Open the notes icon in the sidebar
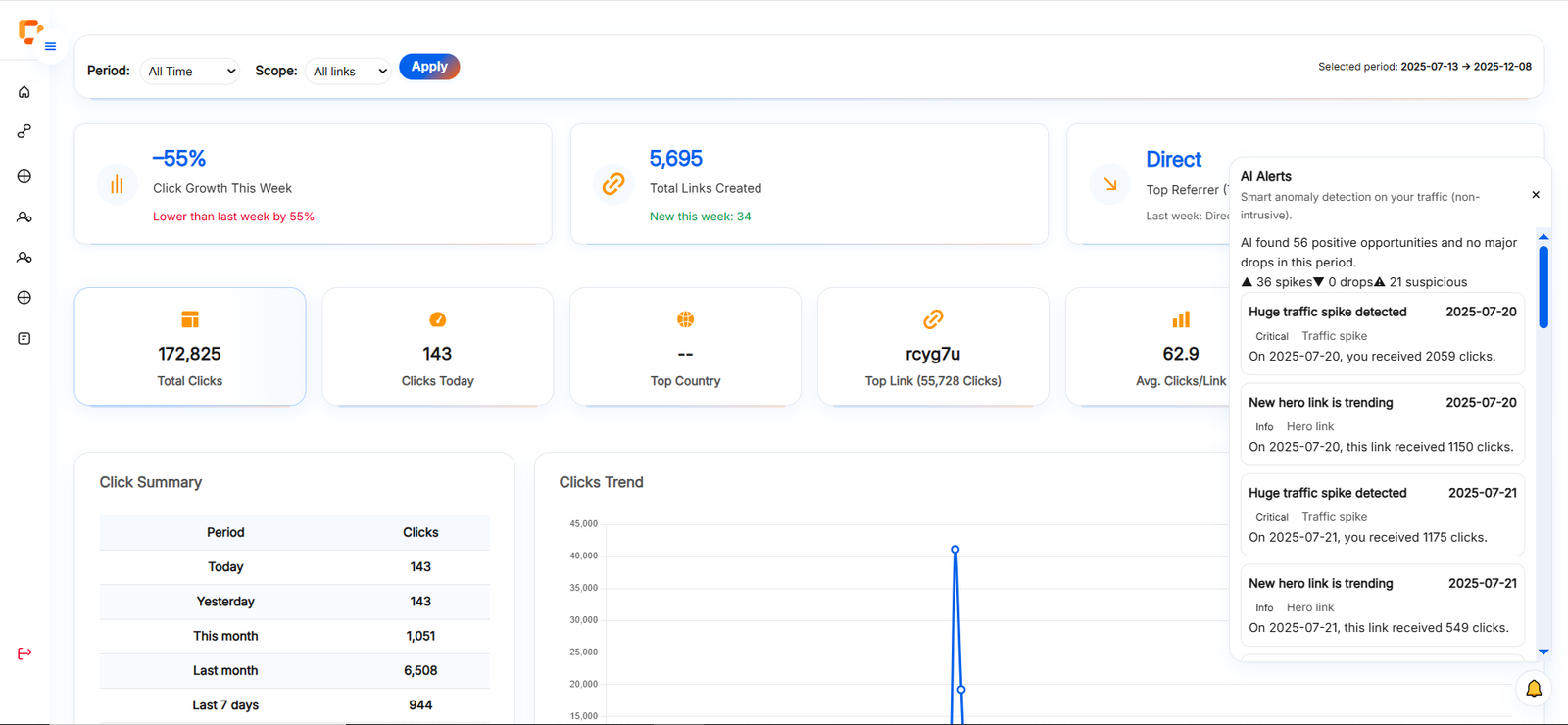This screenshot has width=1568, height=725. (24, 339)
